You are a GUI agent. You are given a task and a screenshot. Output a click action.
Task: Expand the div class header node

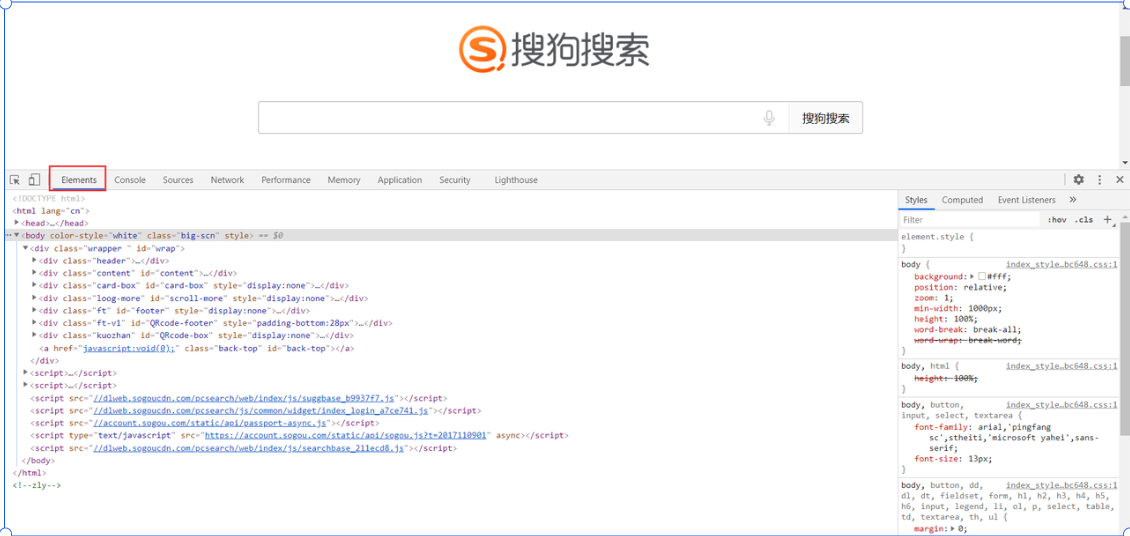(35, 260)
